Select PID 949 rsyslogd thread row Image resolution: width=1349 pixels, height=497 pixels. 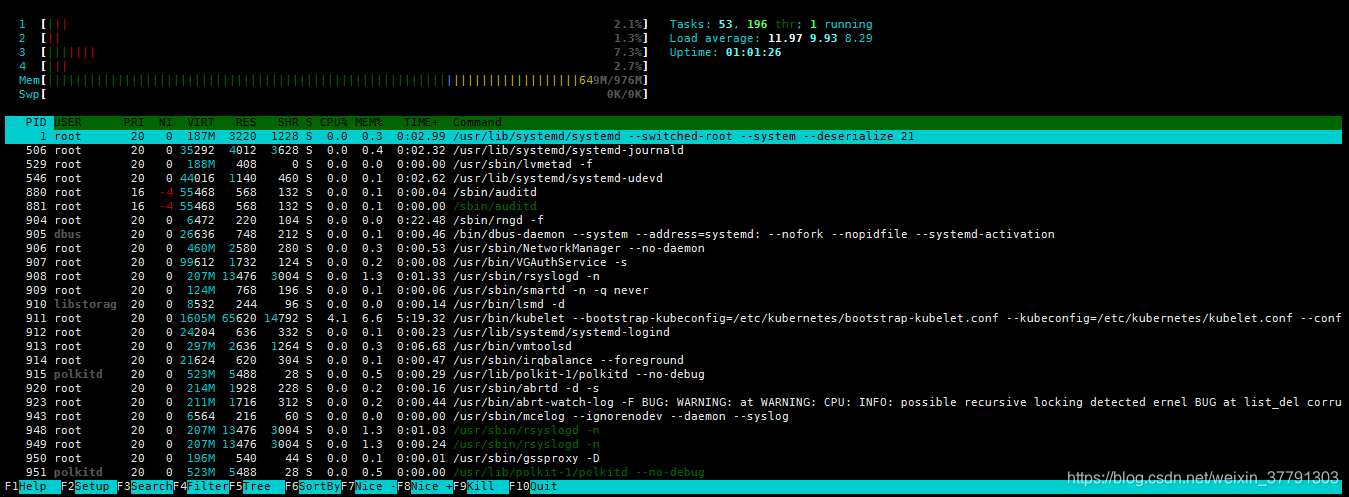[674, 444]
